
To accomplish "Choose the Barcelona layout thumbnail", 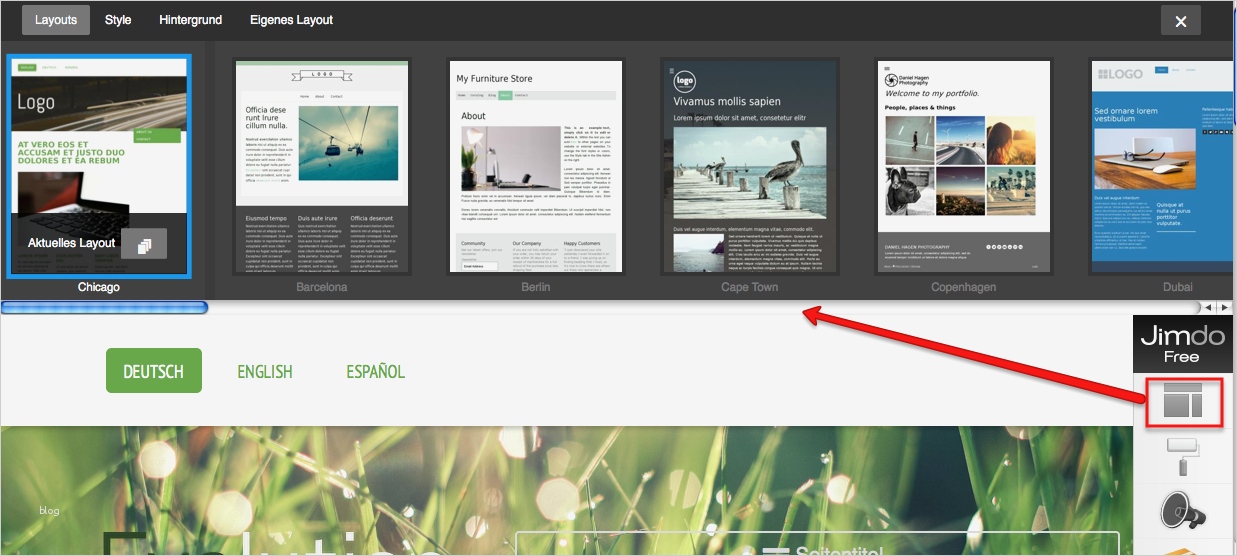I will click(x=322, y=166).
